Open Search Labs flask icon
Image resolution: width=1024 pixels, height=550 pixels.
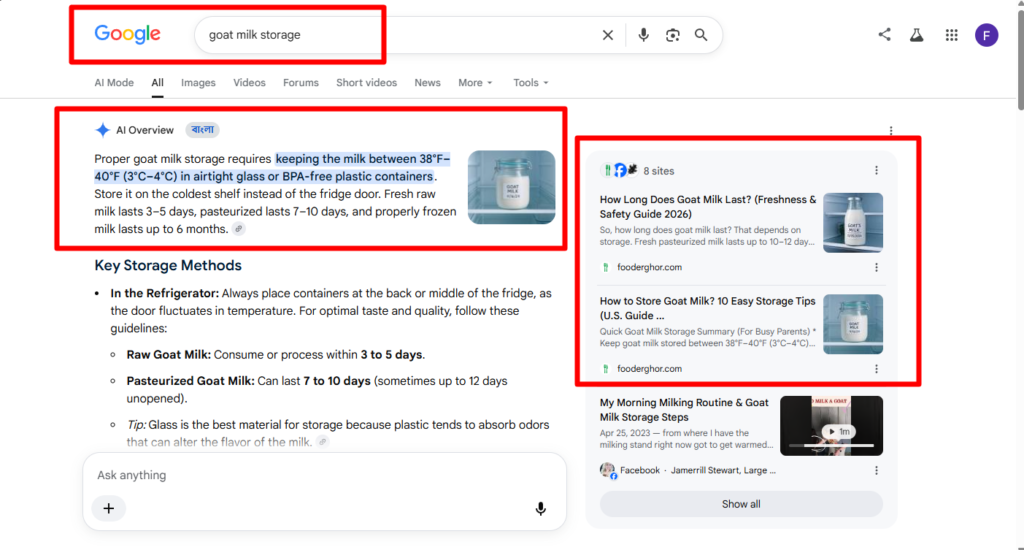pyautogui.click(x=917, y=35)
